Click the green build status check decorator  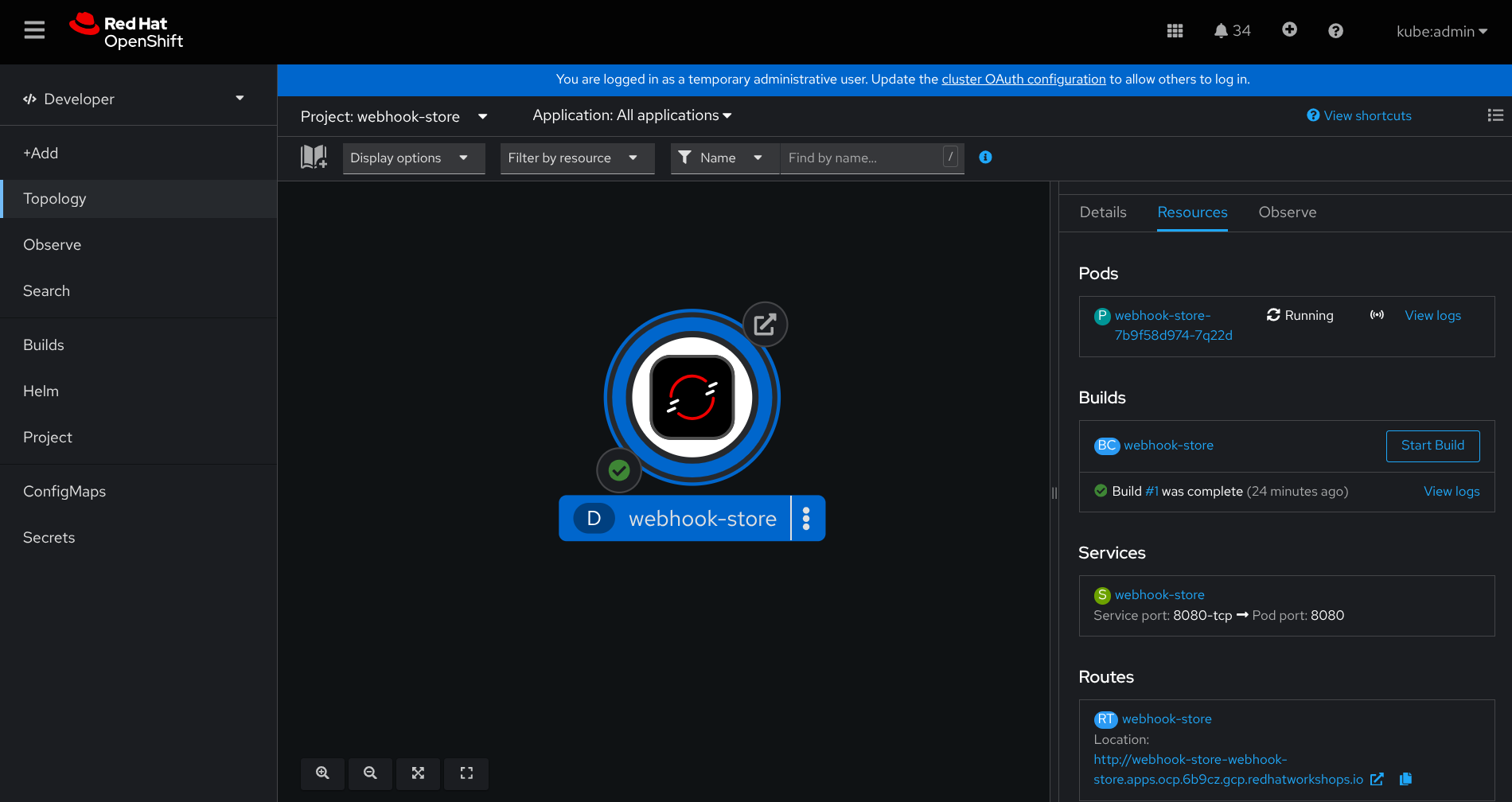619,470
